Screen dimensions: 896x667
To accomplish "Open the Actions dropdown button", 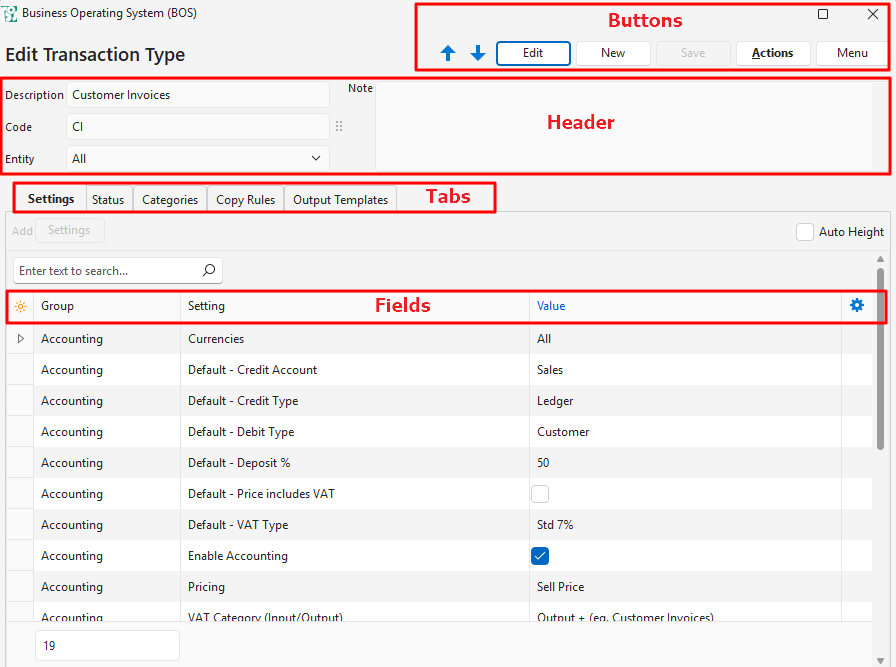I will pos(773,53).
